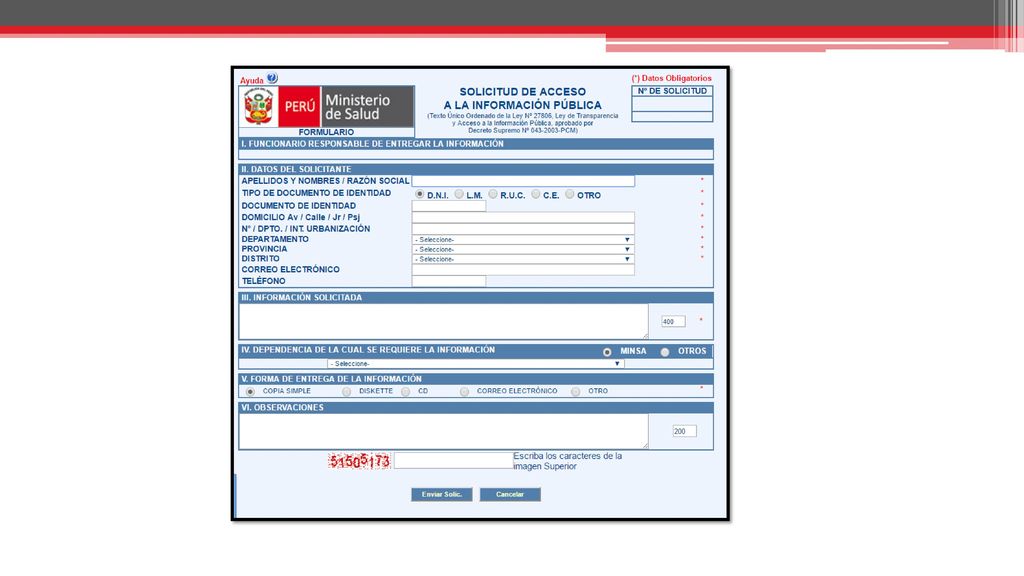Select the L.M. document type
1024x576 pixels.
coord(459,195)
